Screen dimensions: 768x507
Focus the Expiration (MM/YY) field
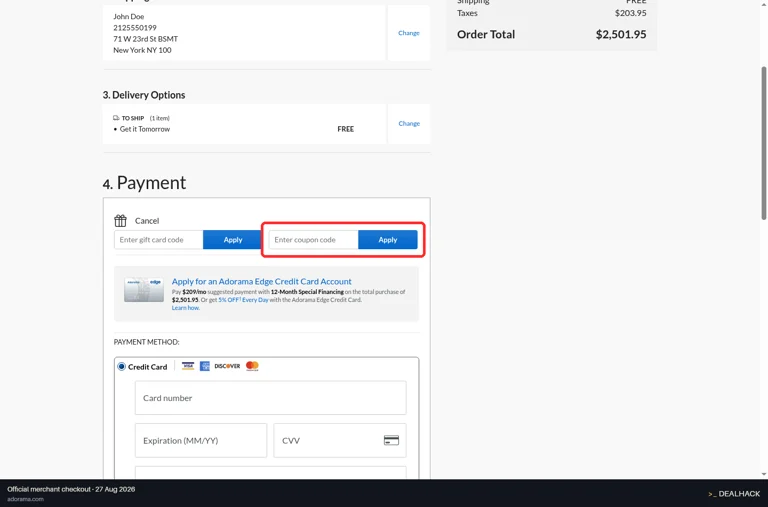201,440
